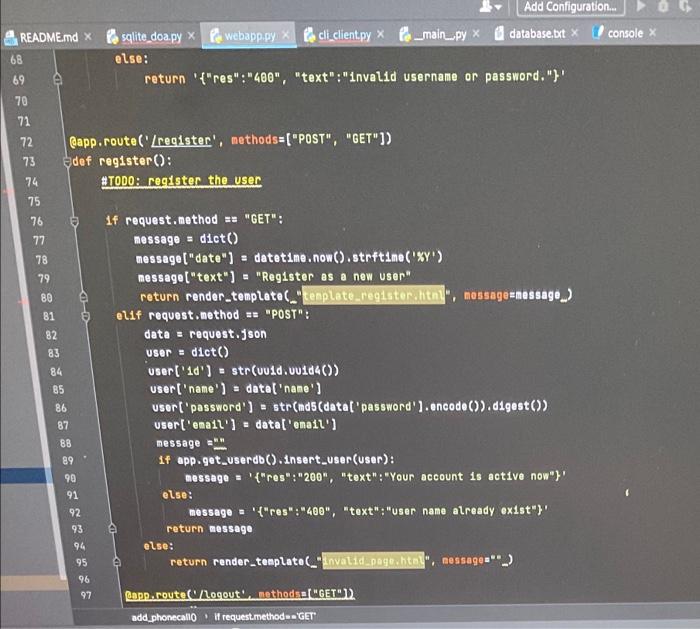Image resolution: width=700 pixels, height=629 pixels.
Task: Close the database.txt tab
Action: coord(575,33)
